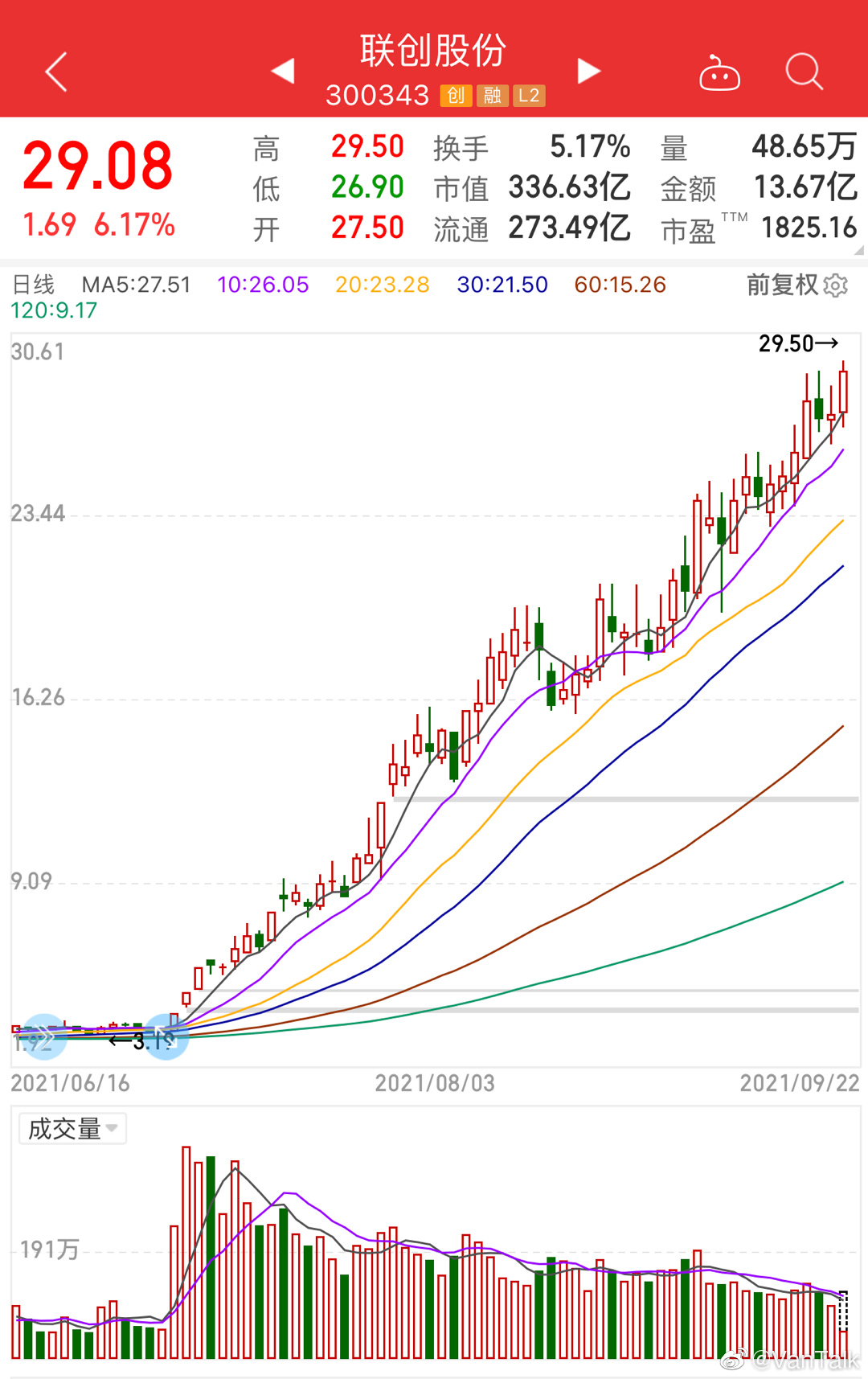Tap price change 1.69 value
This screenshot has width=868, height=1379.
50,224
